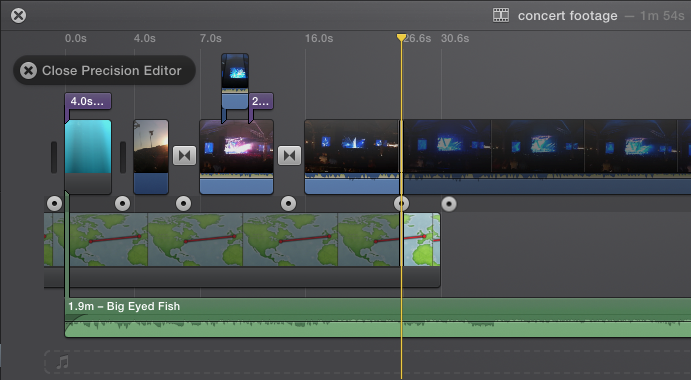691x380 pixels.
Task: Click the audio strip under the sunset clip
Action: coord(151,183)
